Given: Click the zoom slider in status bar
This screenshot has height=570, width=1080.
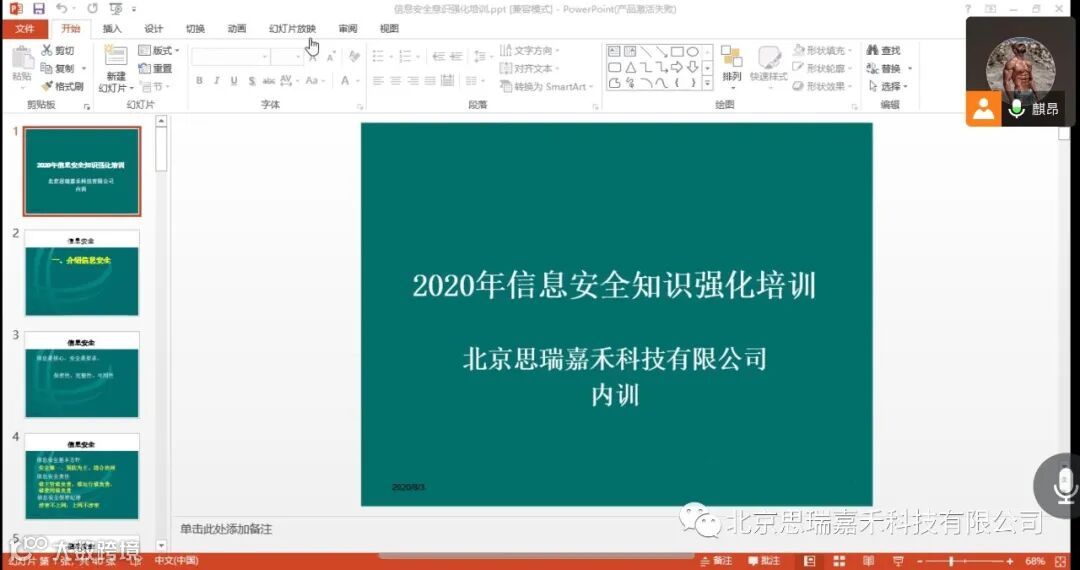Looking at the screenshot, I should pyautogui.click(x=964, y=562).
